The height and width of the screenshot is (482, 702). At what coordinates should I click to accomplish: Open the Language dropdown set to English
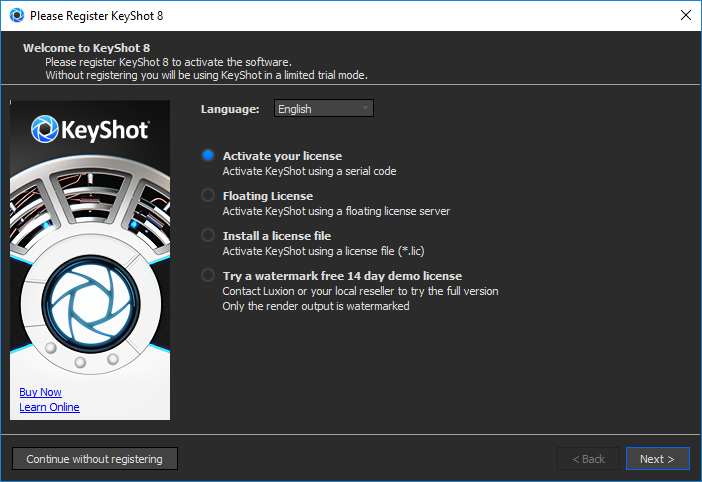[x=324, y=109]
